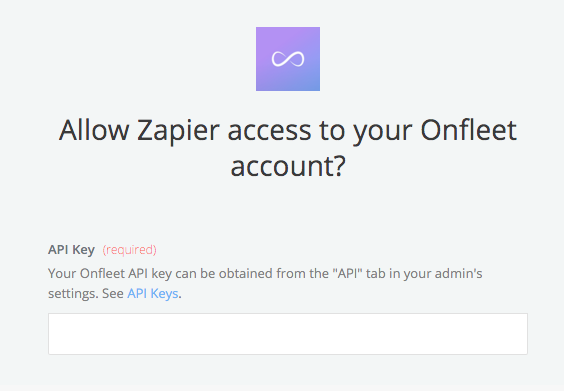Click the red "(required)" marker
The height and width of the screenshot is (391, 564).
129,250
